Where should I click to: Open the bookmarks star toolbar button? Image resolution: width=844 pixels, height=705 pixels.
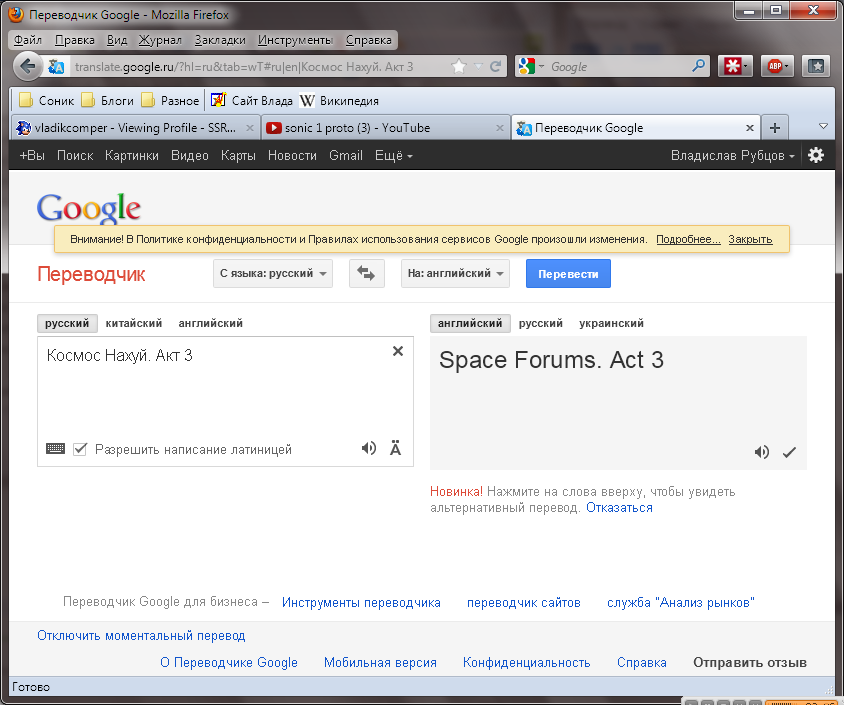[817, 66]
